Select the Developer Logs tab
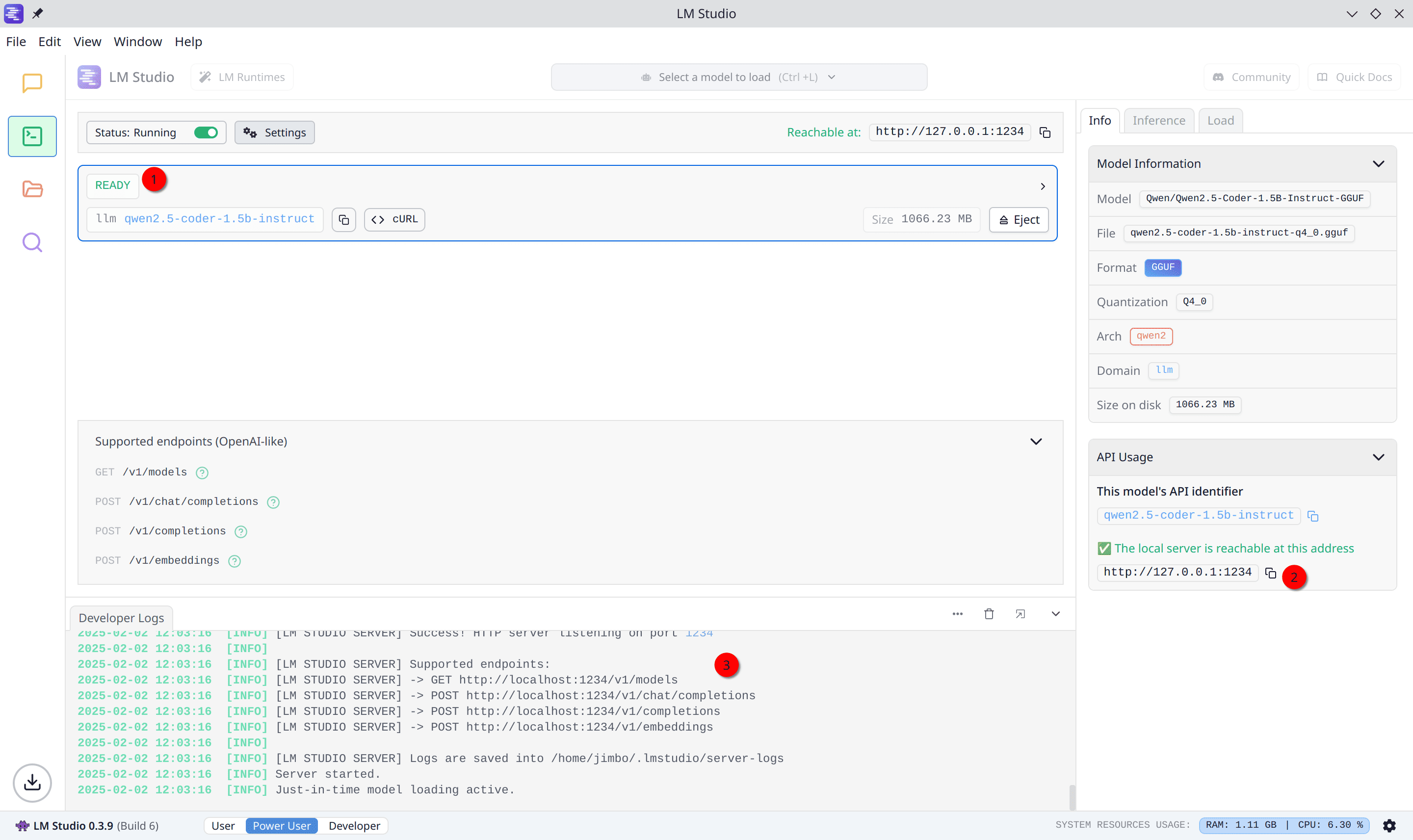This screenshot has width=1413, height=840. pos(121,618)
